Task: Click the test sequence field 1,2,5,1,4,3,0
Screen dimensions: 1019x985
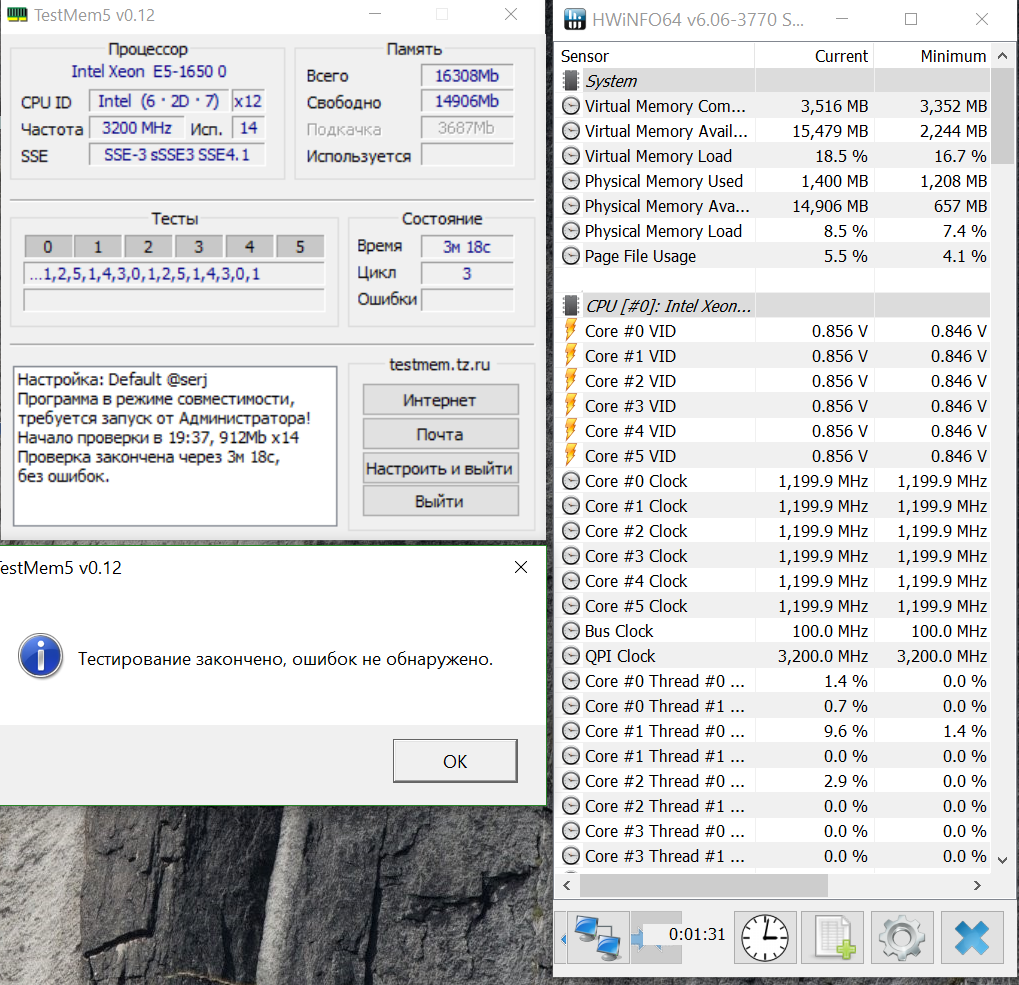Action: click(174, 274)
